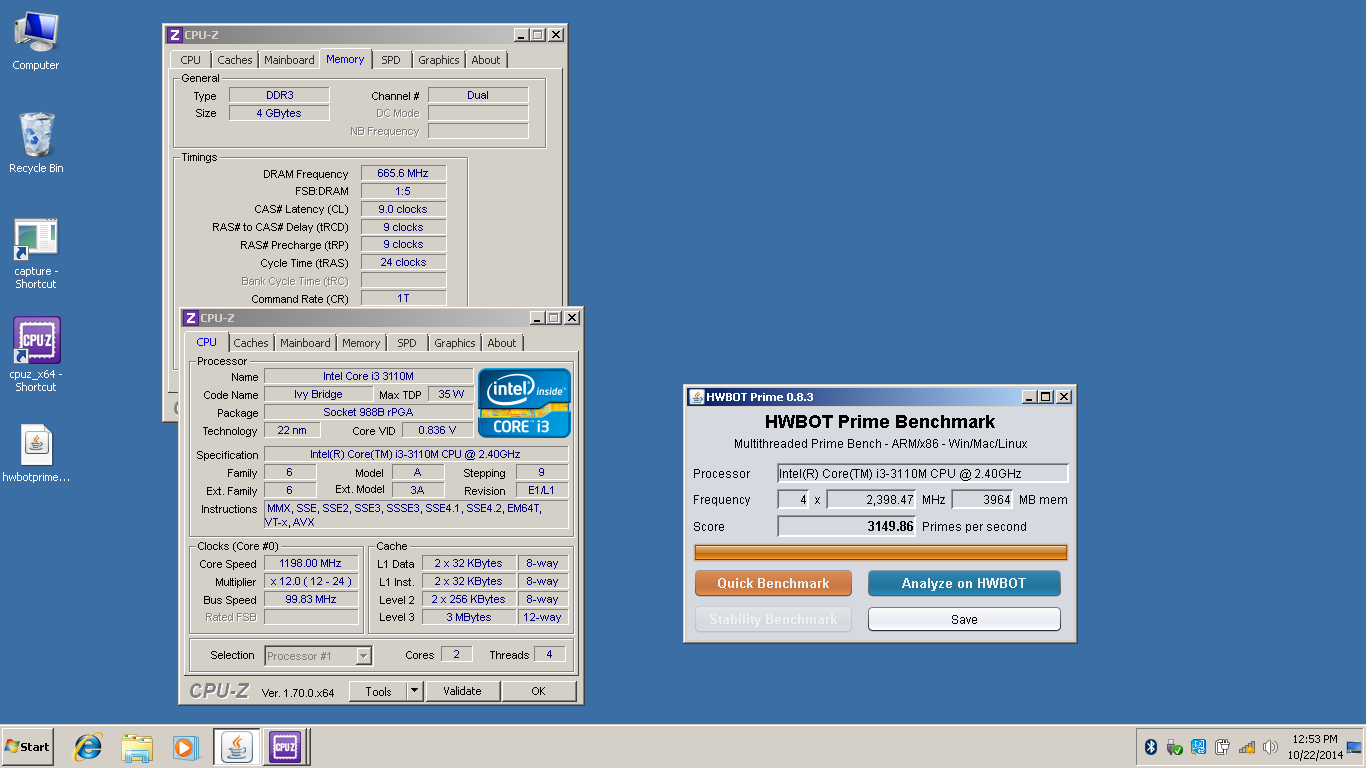Switch to About tab in front CPU-Z
The image size is (1366, 768).
coord(502,343)
